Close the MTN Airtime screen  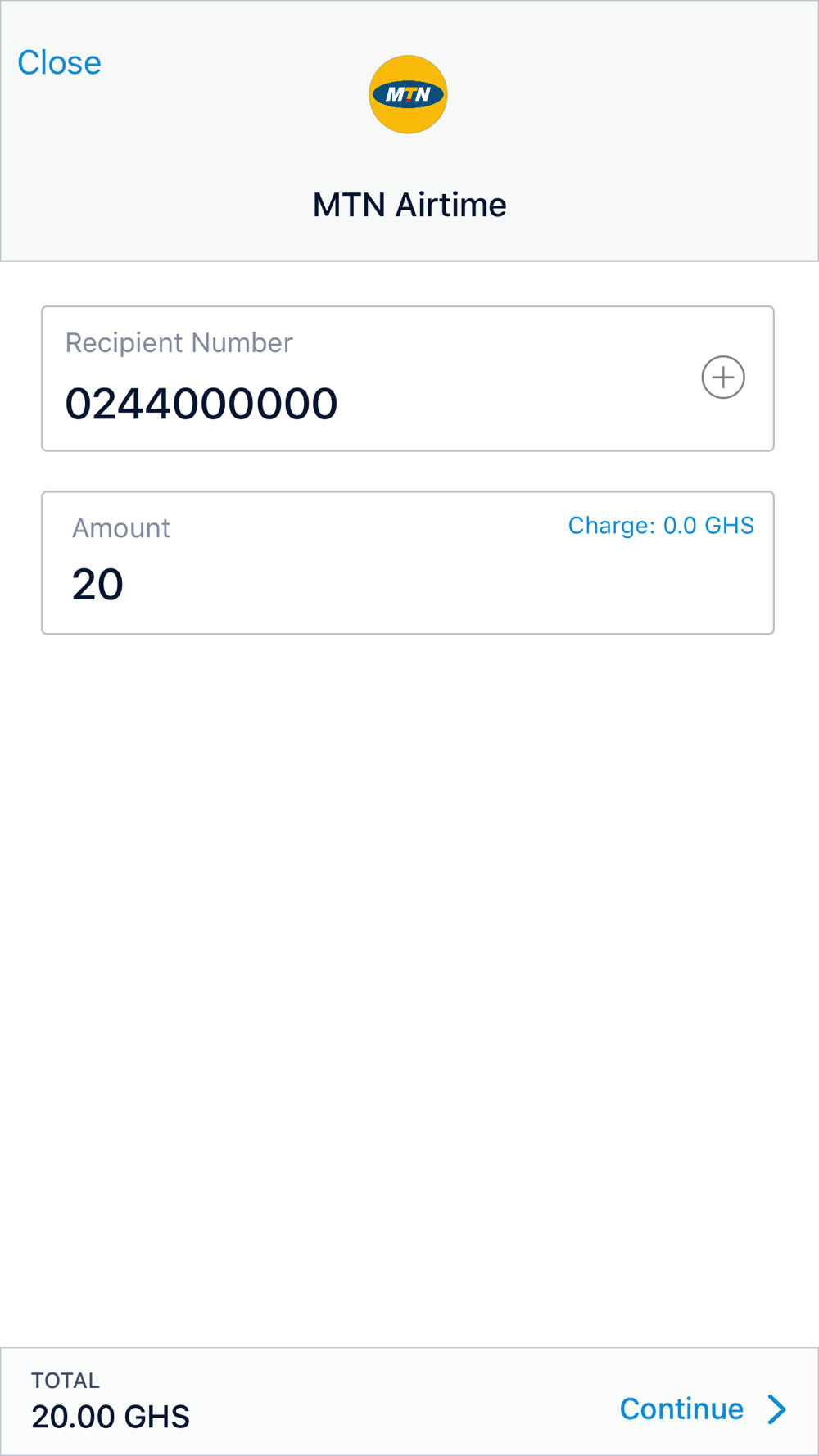tap(59, 63)
